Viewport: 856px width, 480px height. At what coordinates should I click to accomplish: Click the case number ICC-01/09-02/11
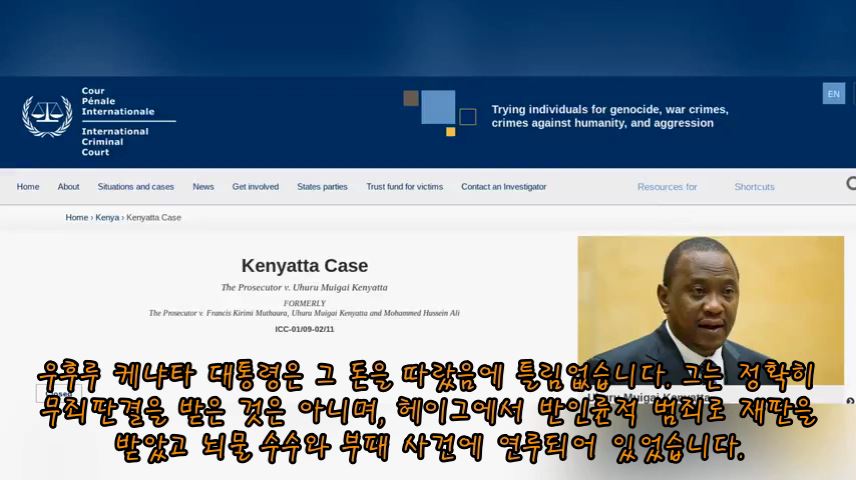click(305, 329)
